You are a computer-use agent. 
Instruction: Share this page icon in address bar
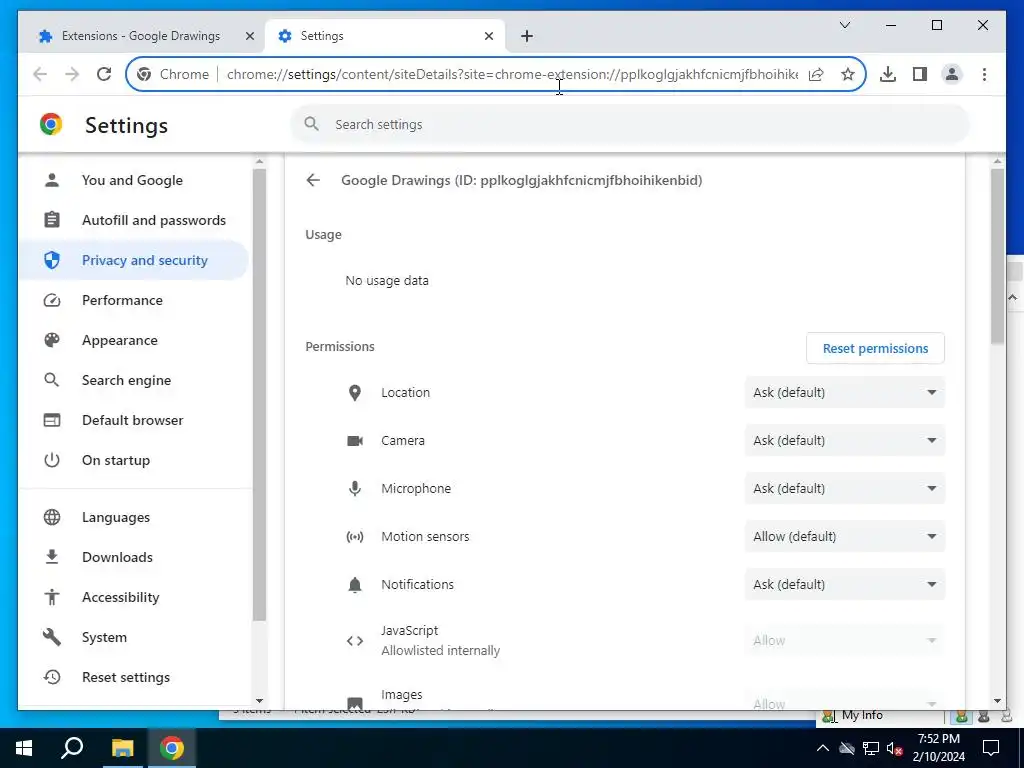click(x=816, y=74)
